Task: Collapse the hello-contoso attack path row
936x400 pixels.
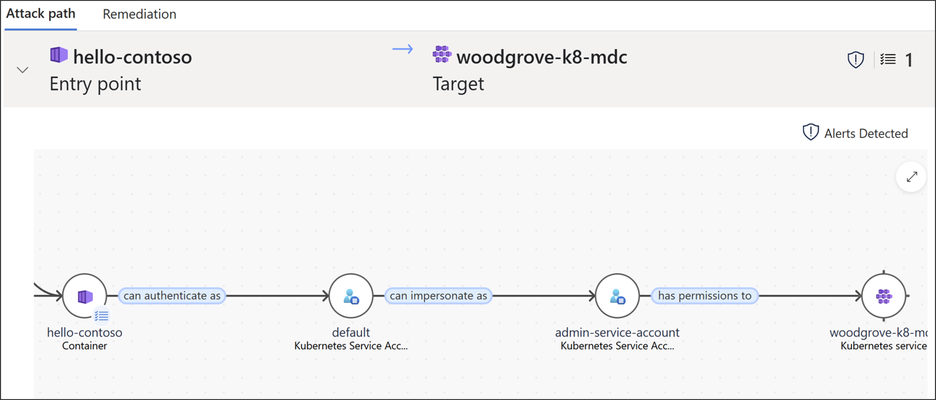Action: pos(23,70)
